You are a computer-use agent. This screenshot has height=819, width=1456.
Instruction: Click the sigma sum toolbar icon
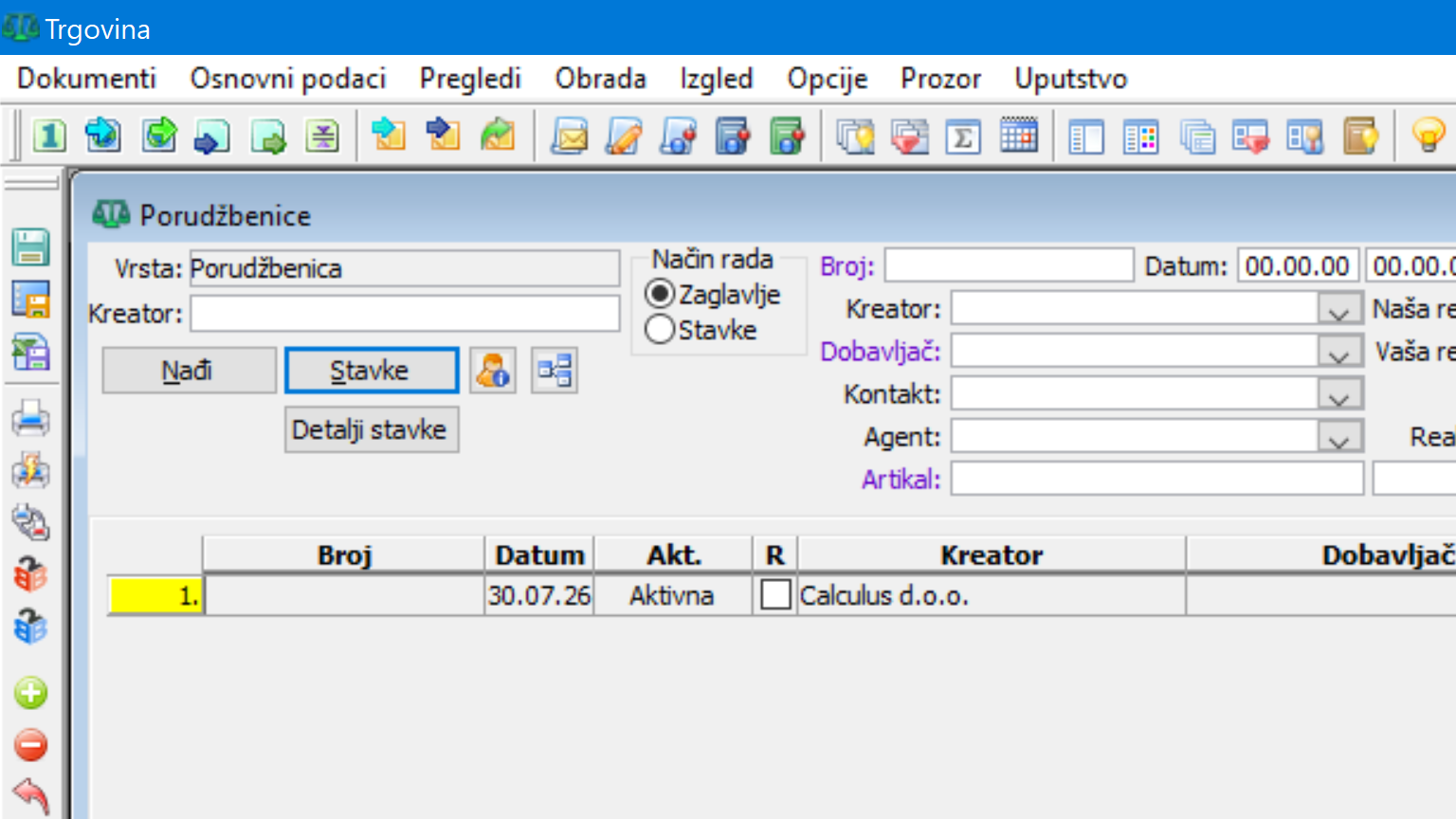963,137
